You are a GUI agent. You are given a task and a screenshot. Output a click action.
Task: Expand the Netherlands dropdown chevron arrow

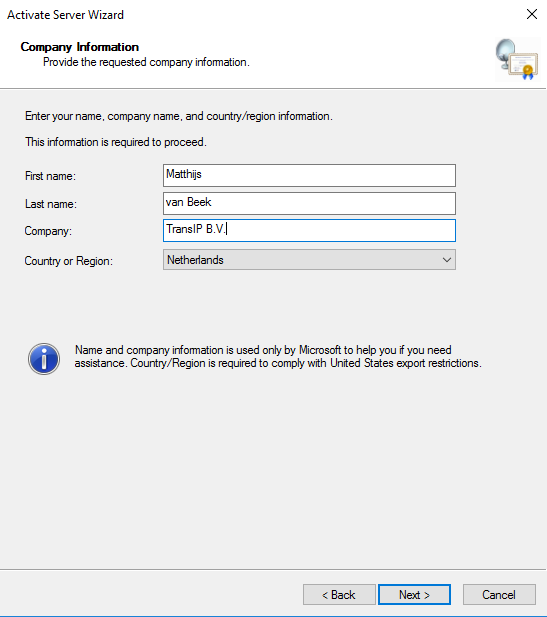446,260
